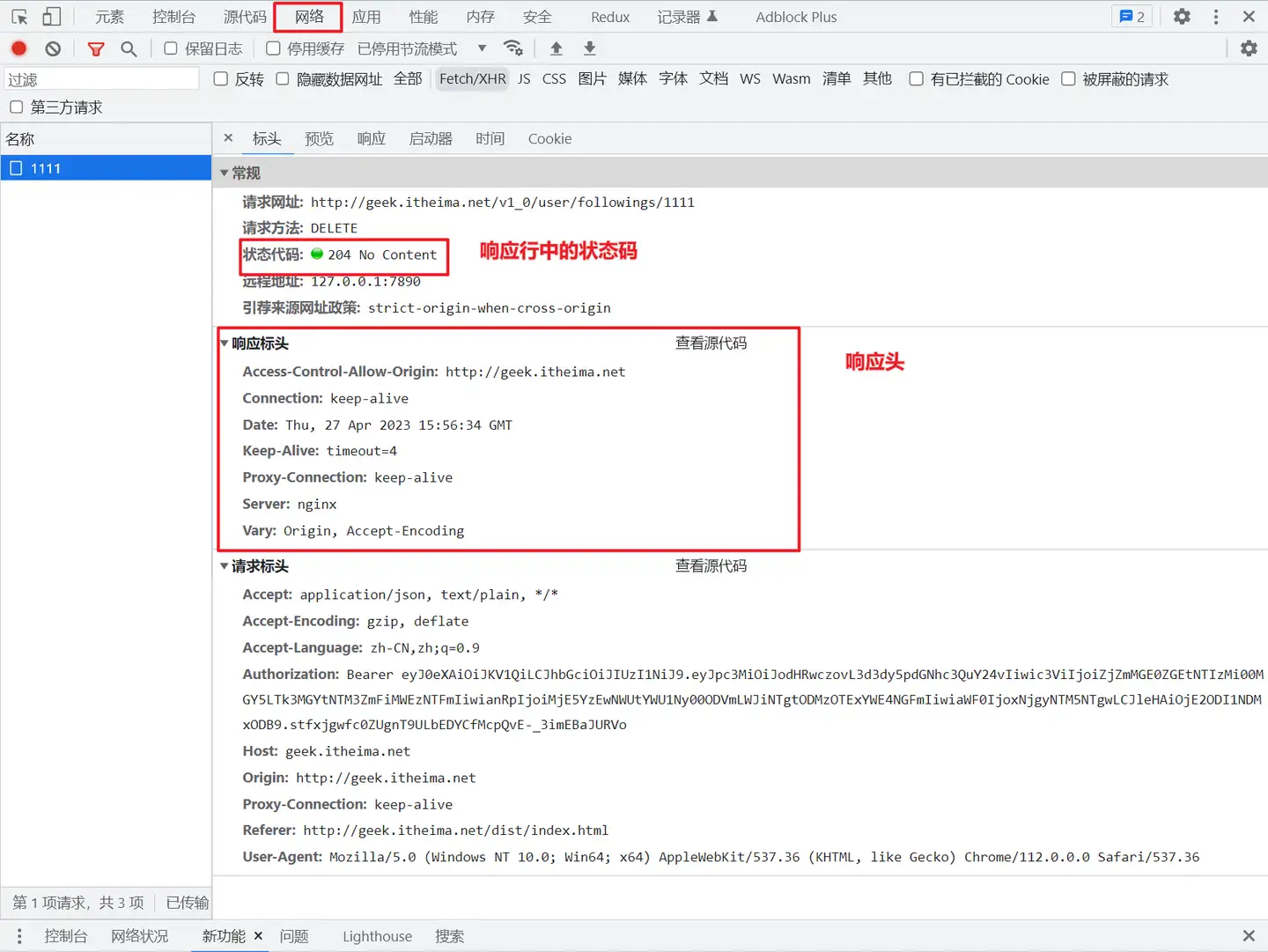The height and width of the screenshot is (952, 1268).
Task: Enable the 停用缓存 checkbox
Action: [273, 48]
